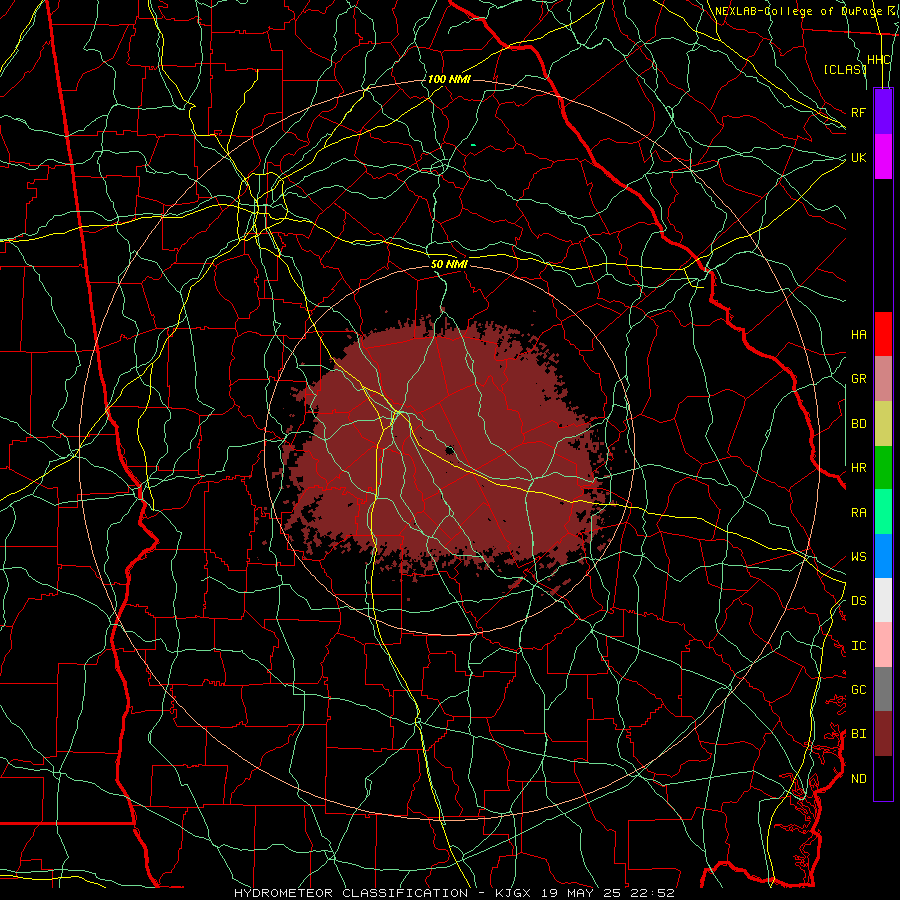This screenshot has width=900, height=900.
Task: Click the GC gray legend swatch
Action: (883, 689)
